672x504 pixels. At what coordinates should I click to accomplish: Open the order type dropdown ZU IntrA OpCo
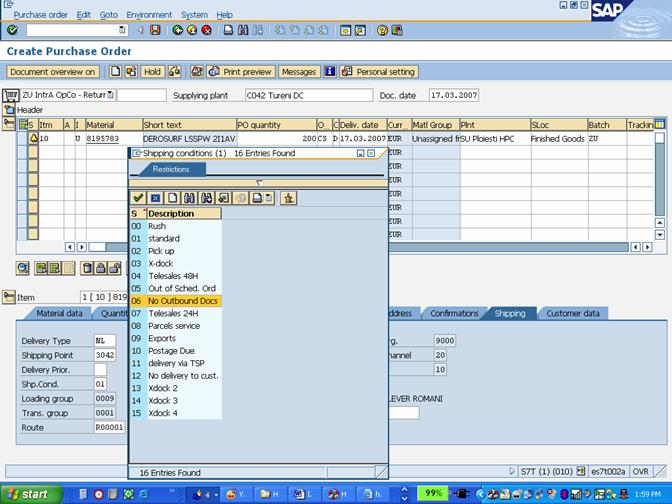pos(111,95)
